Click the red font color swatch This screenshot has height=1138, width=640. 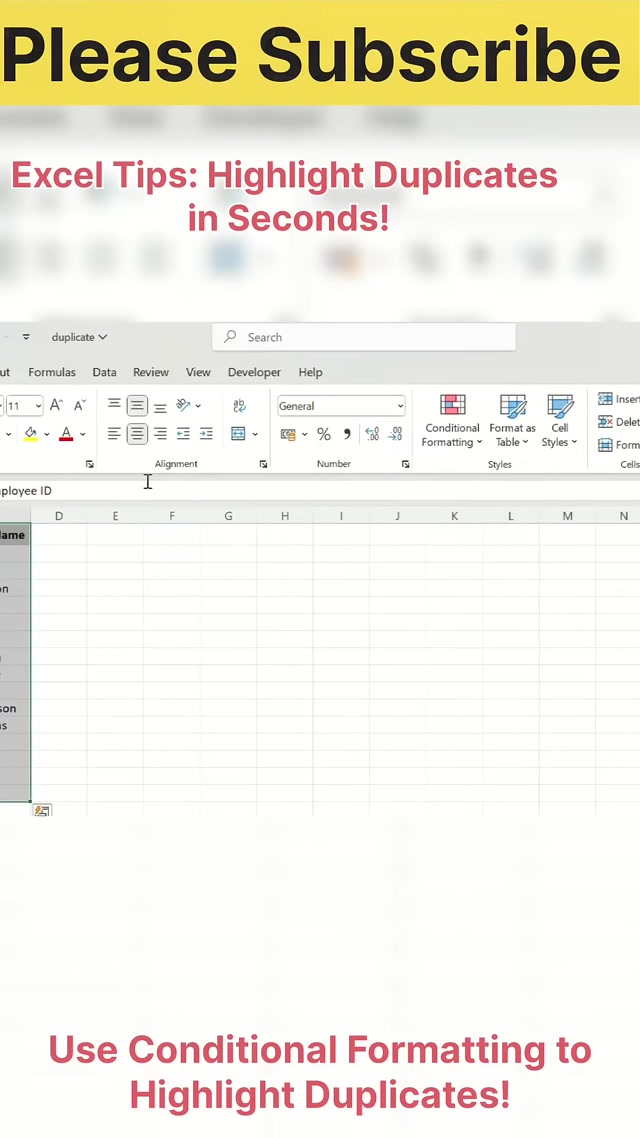coord(66,434)
